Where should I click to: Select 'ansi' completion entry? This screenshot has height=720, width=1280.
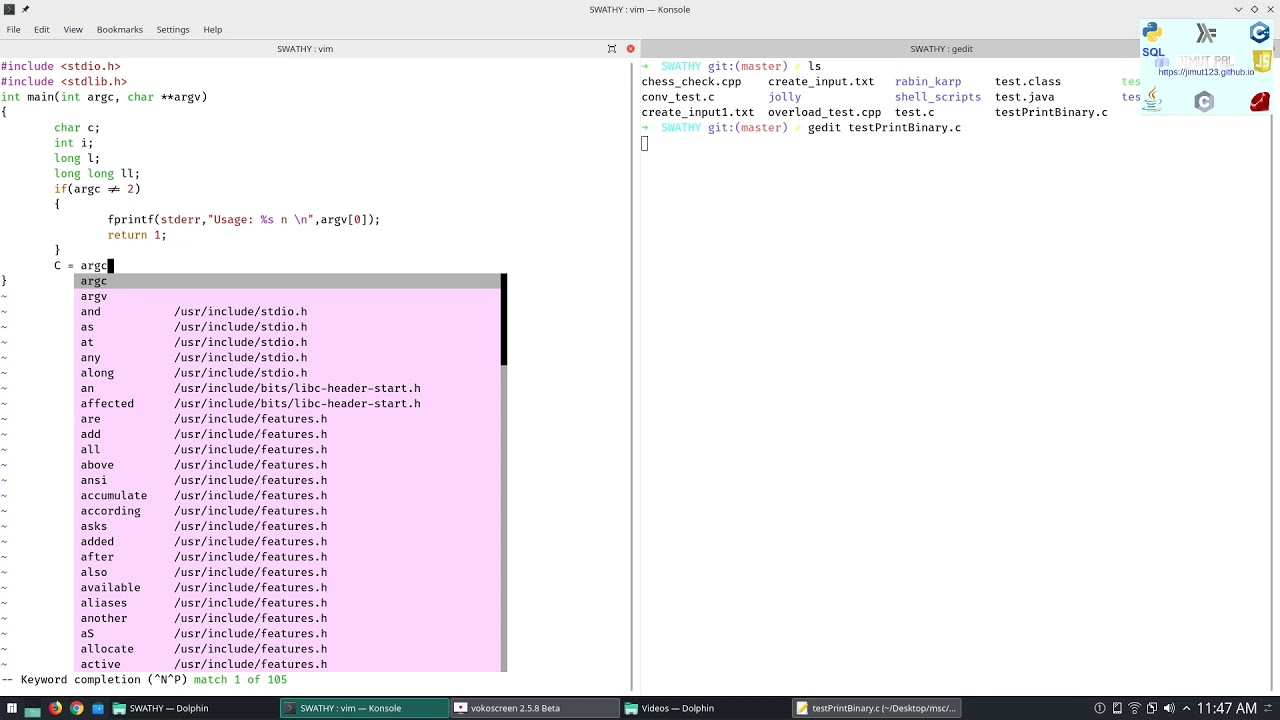[288, 480]
